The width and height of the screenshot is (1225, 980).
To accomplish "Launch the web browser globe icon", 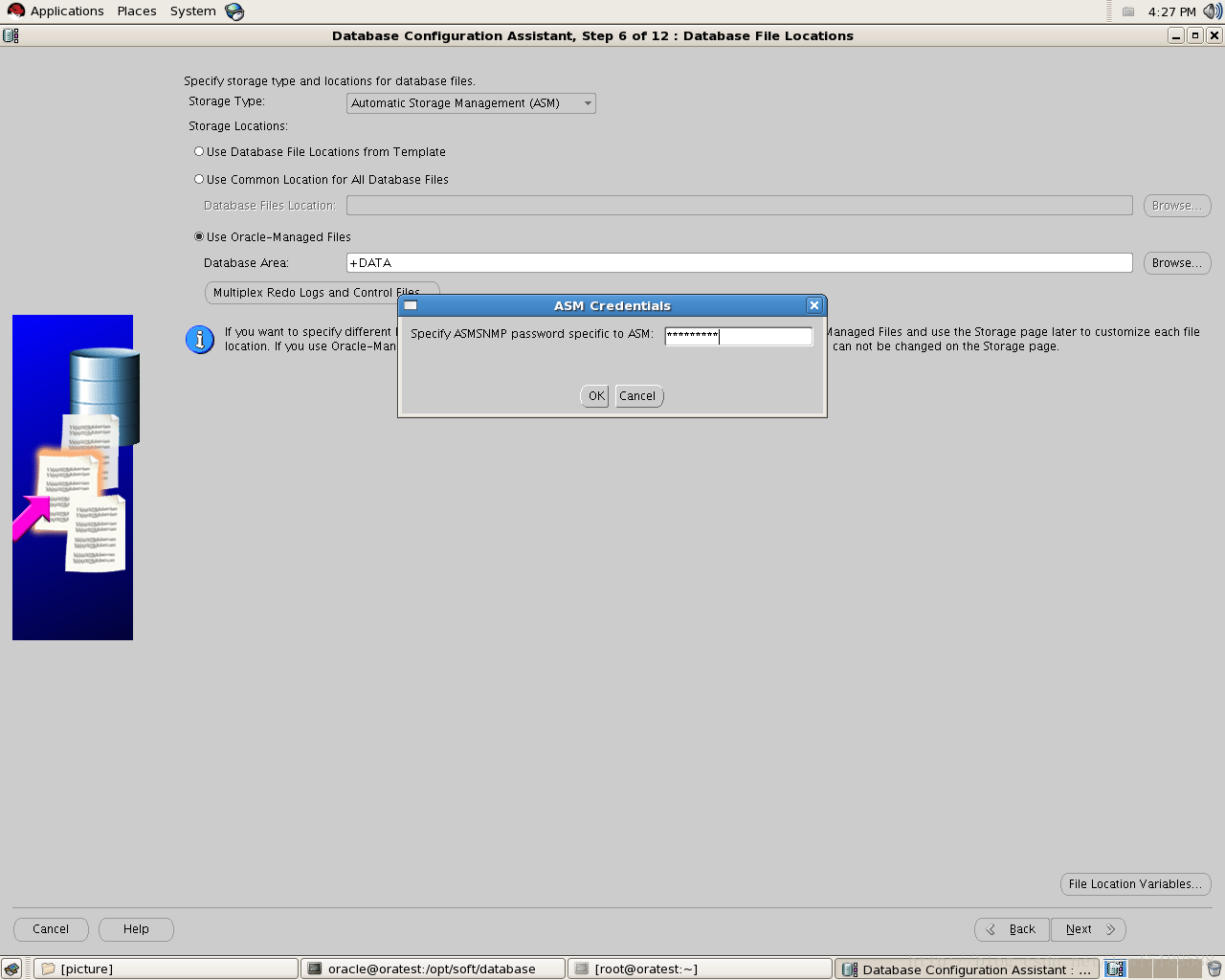I will [x=234, y=11].
